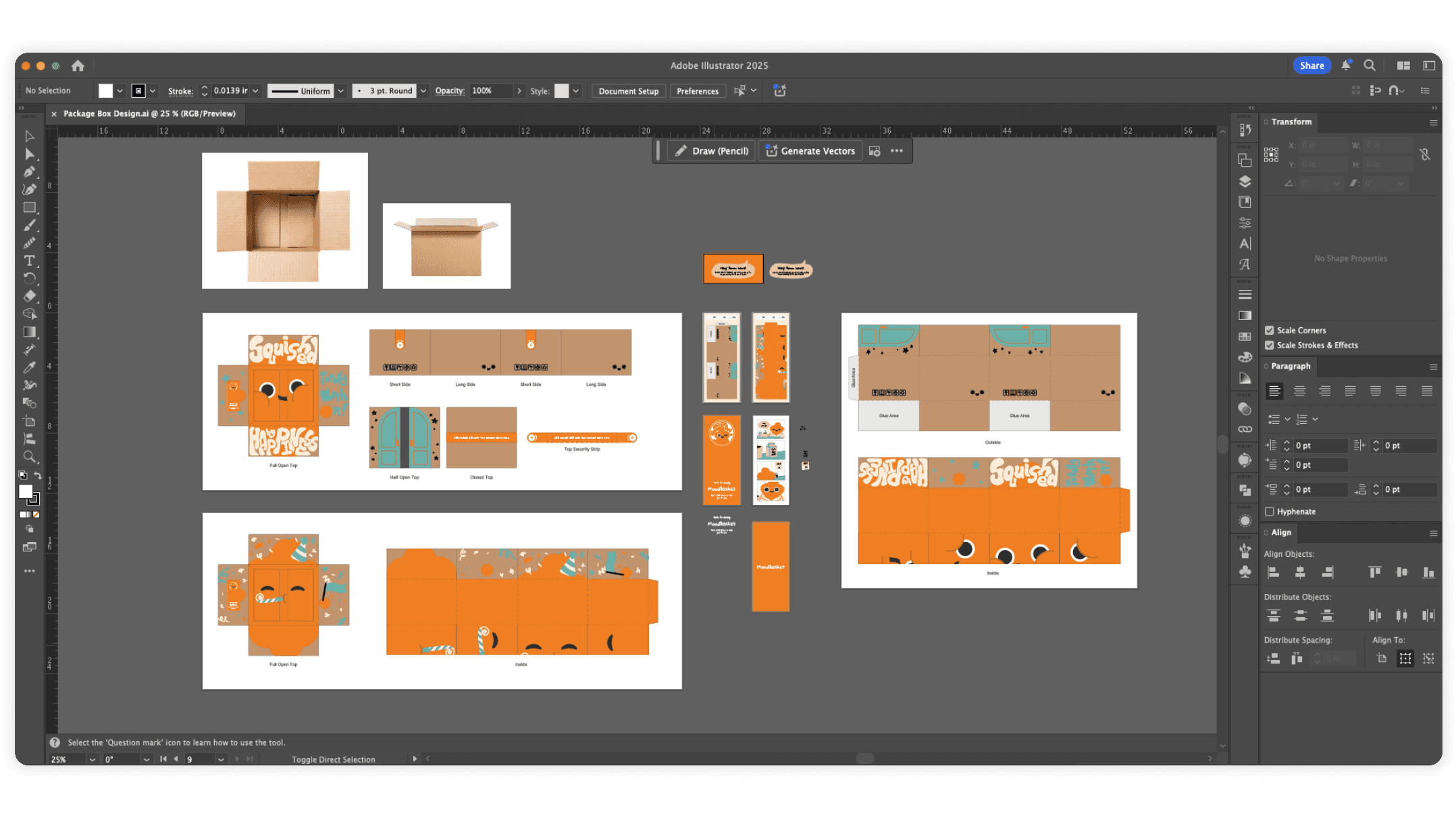
Task: Switch to the Paragraph panel tab
Action: click(x=1290, y=366)
